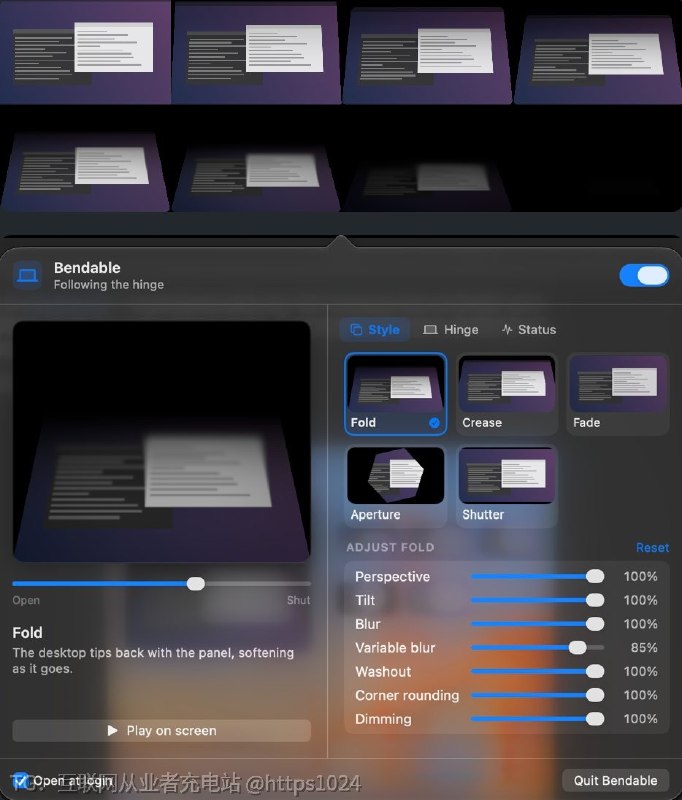
Task: Click Quit Bendable button
Action: click(x=615, y=781)
